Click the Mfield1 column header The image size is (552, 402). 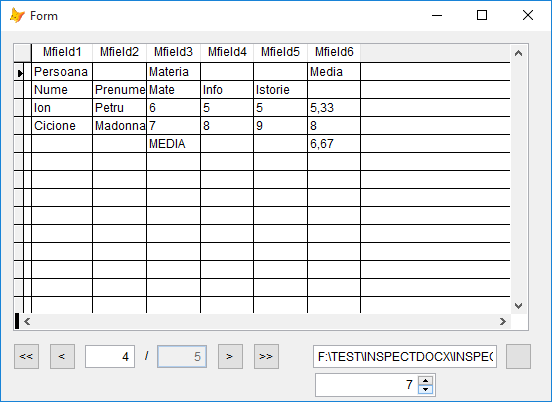point(62,52)
